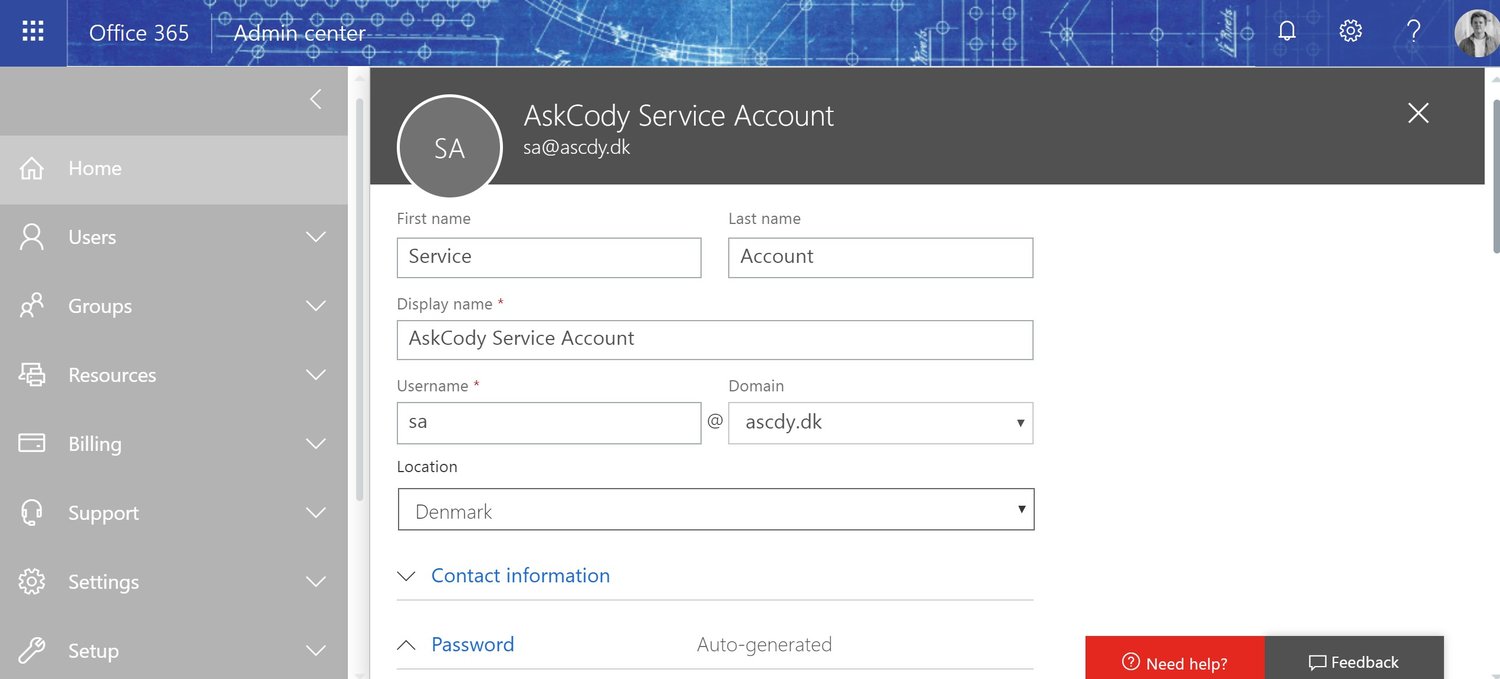The width and height of the screenshot is (1500, 679).
Task: Click the Resources printer icon
Action: tap(32, 375)
